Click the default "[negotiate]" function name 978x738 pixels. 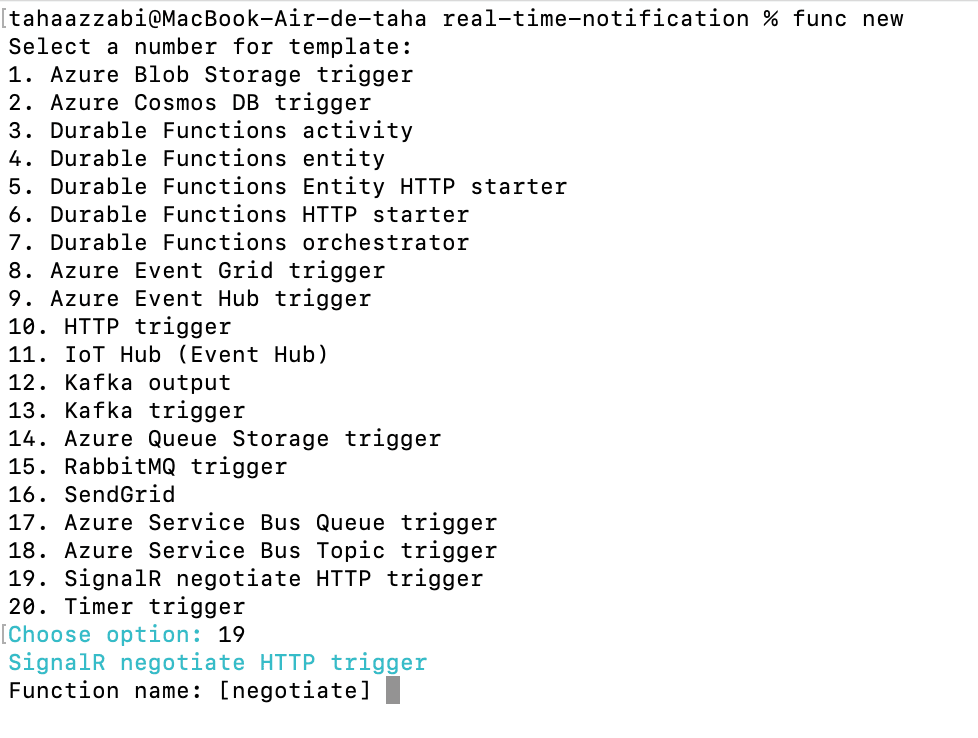coord(295,690)
